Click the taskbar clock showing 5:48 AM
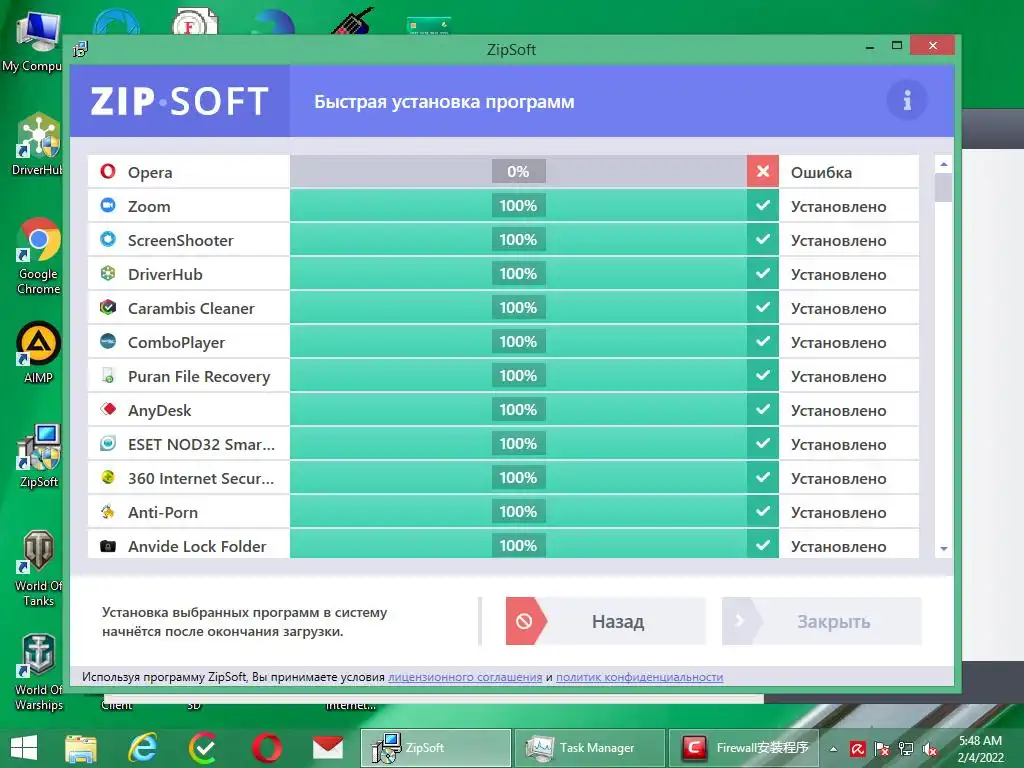Viewport: 1024px width, 768px height. [980, 749]
